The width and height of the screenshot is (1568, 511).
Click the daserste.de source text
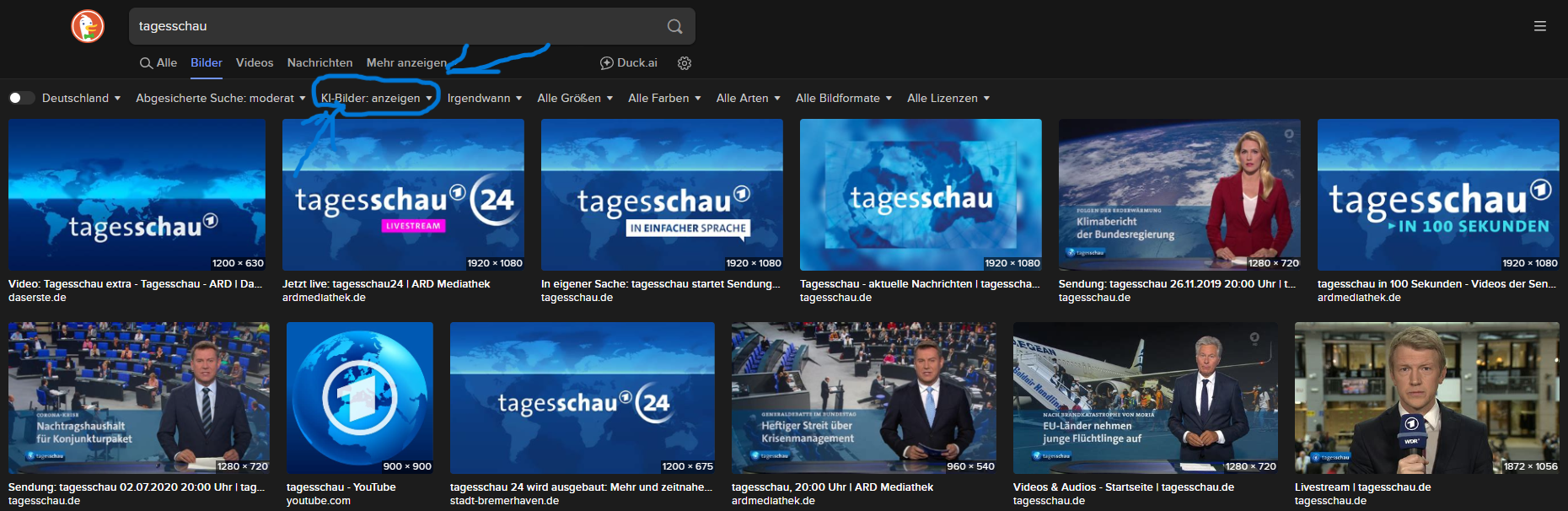[x=37, y=298]
